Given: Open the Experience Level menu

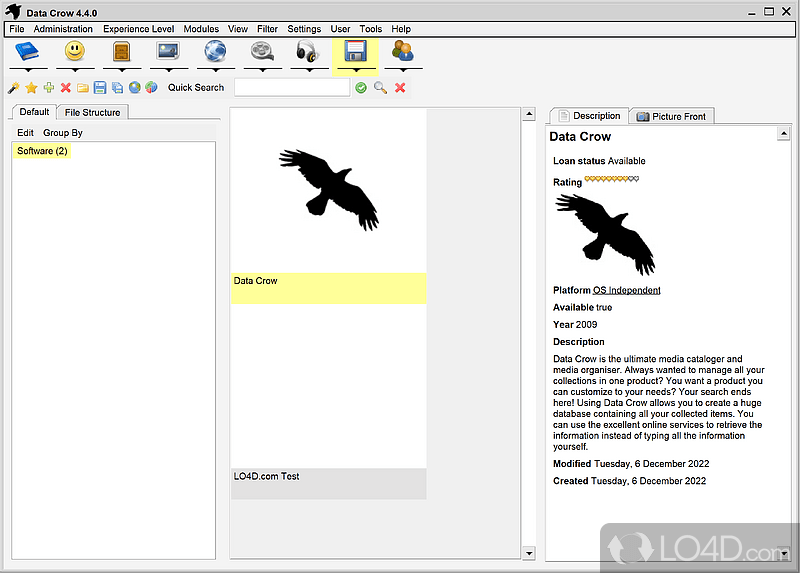Looking at the screenshot, I should click(138, 29).
